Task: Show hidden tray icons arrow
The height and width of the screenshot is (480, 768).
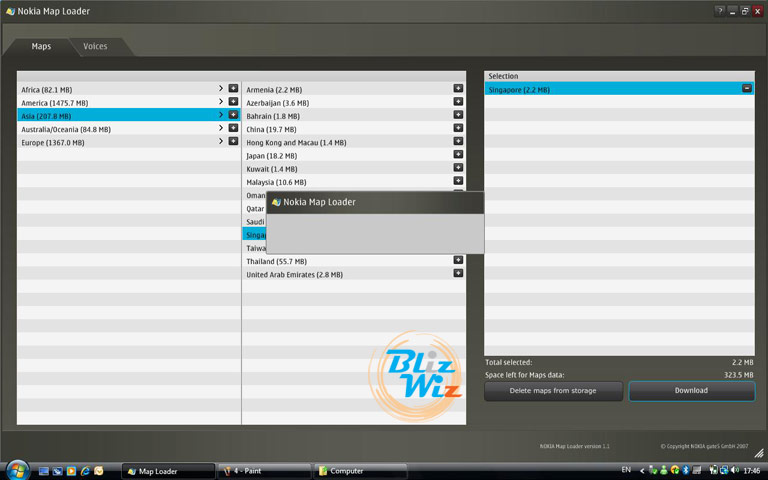Action: tap(642, 471)
